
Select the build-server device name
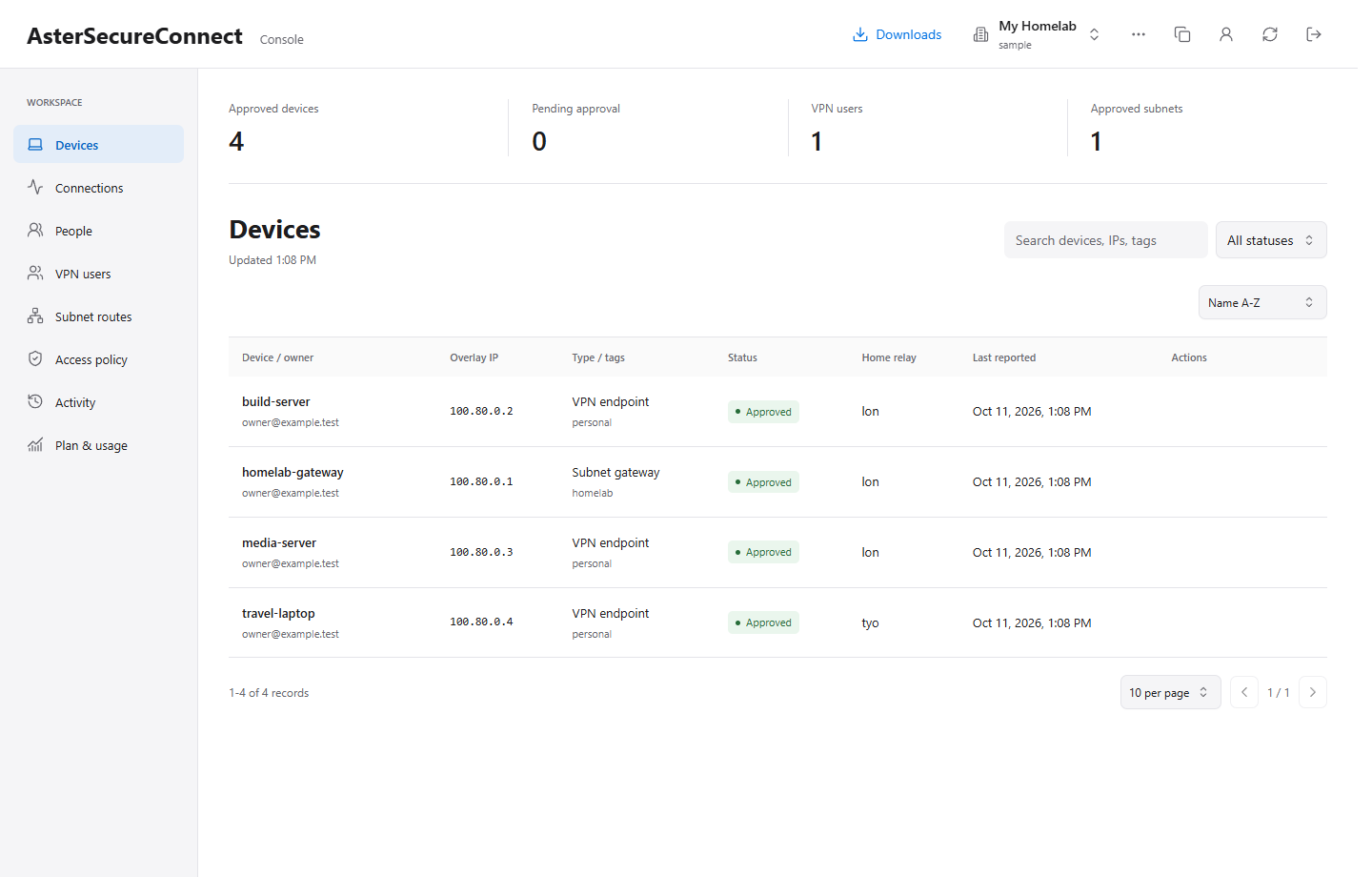pos(275,401)
